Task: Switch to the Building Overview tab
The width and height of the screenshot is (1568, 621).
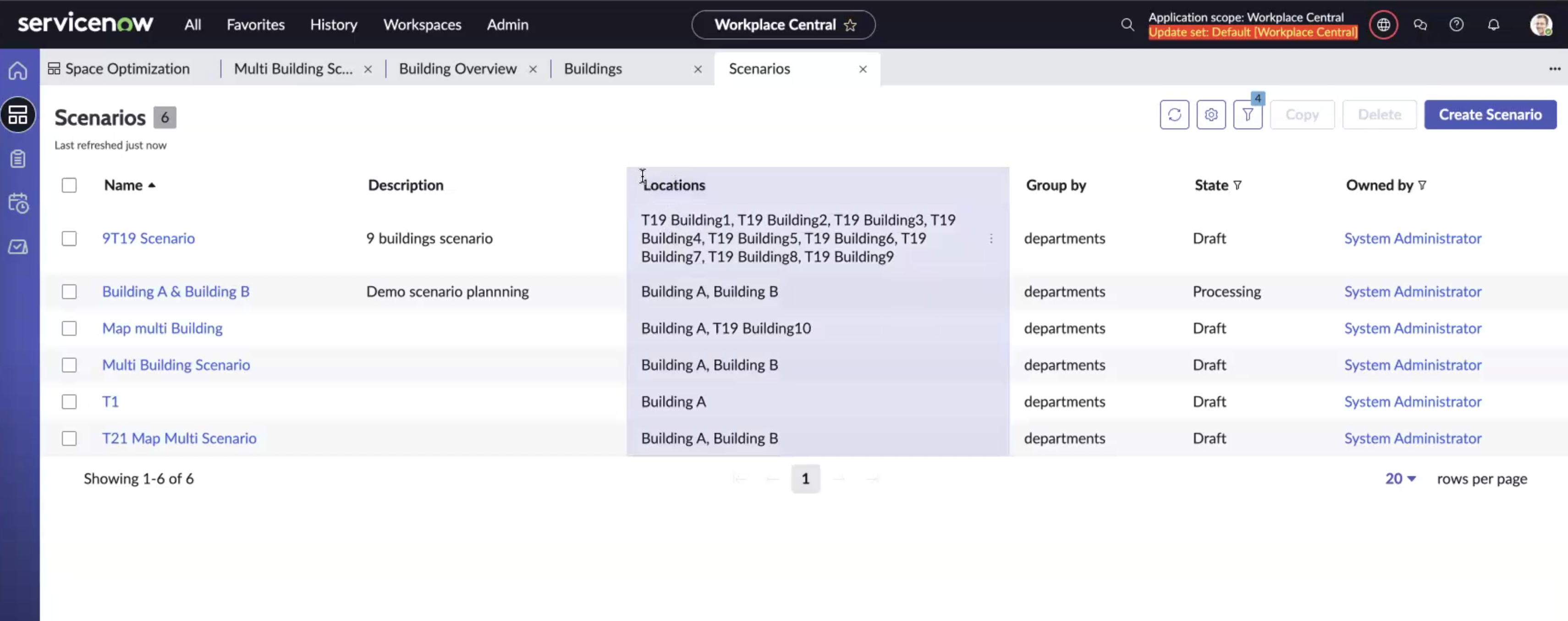Action: coord(457,69)
